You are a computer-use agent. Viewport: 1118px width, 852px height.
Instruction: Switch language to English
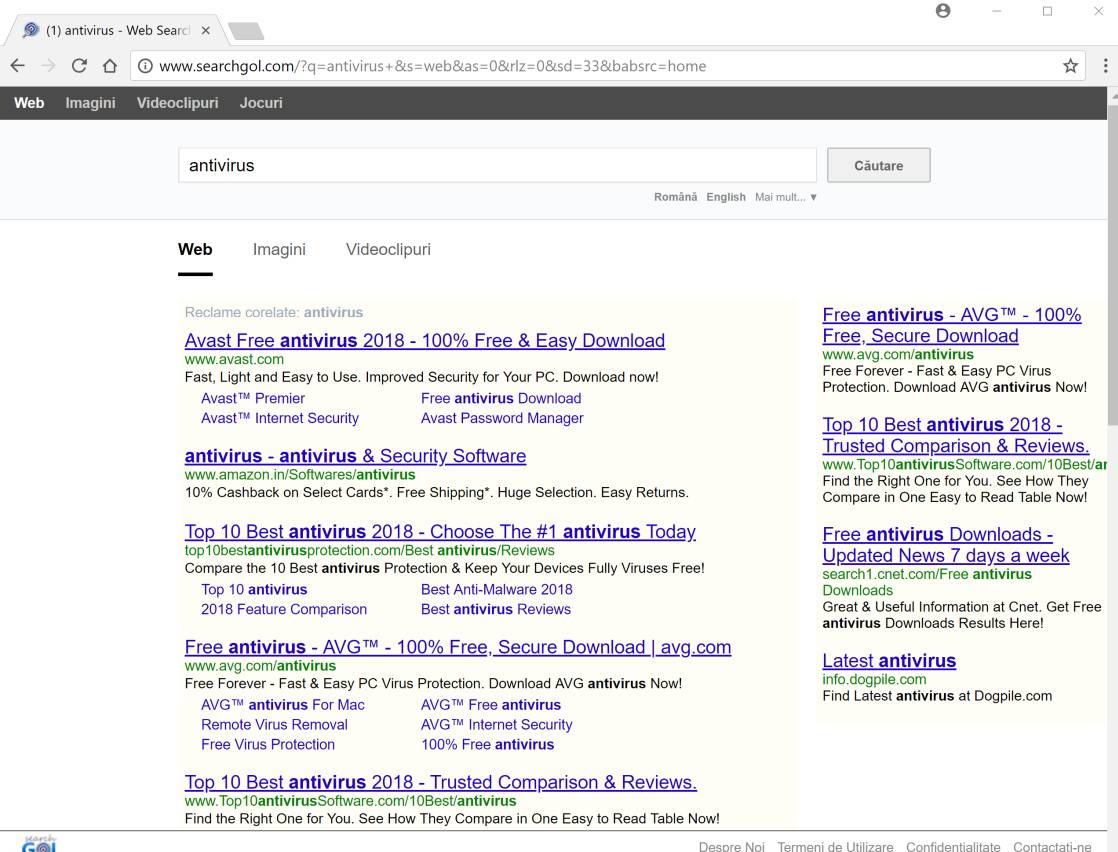click(726, 197)
